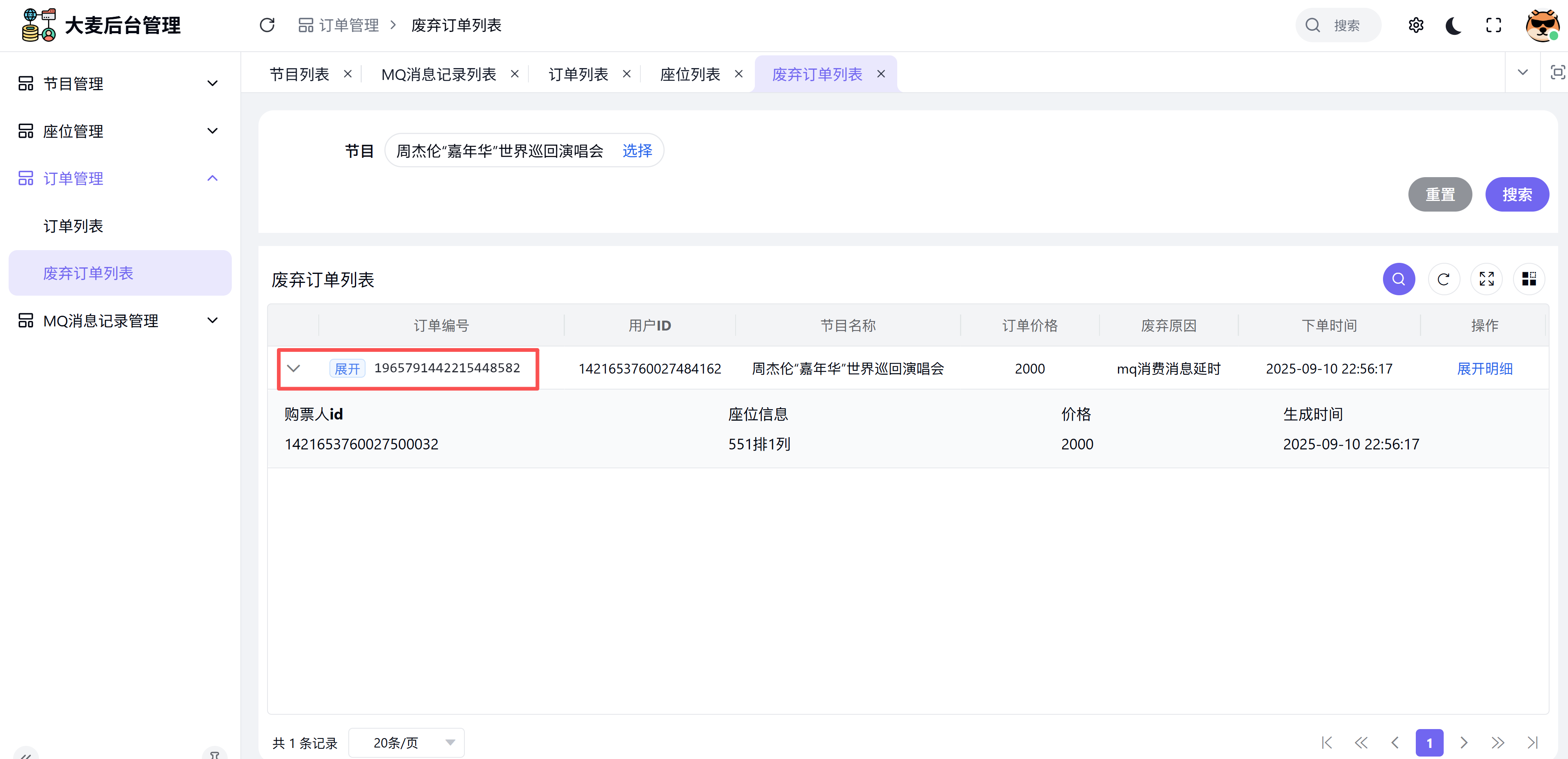The width and height of the screenshot is (1568, 759).
Task: Open 订单列表 in the sidebar
Action: 73,226
